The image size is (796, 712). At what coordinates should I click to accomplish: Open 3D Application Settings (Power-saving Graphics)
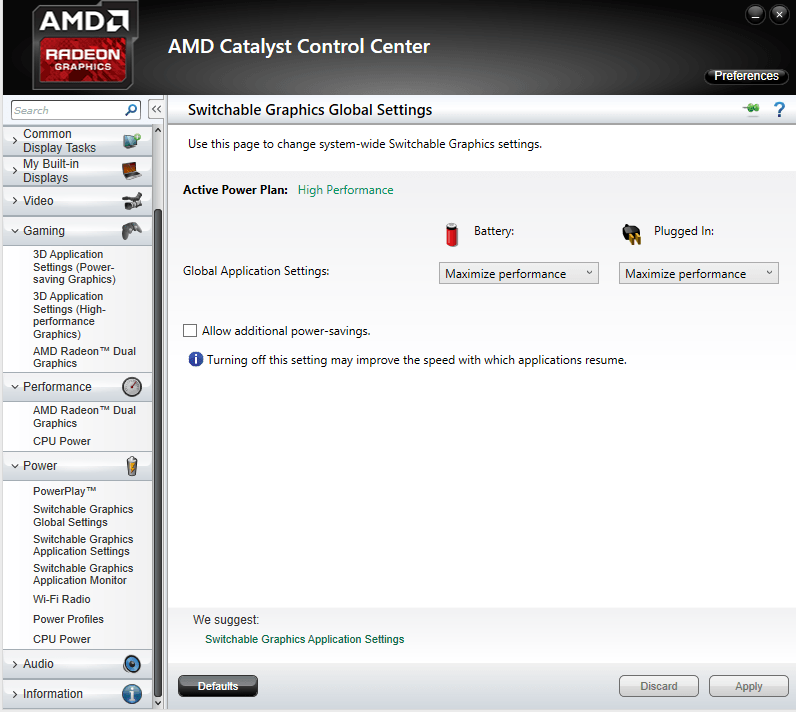pos(74,267)
